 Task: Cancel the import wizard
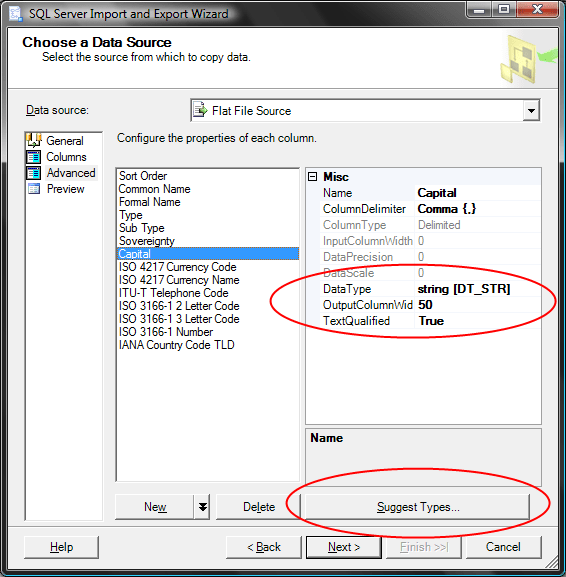point(503,547)
